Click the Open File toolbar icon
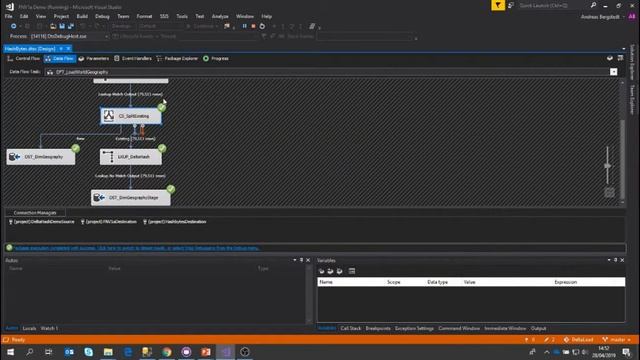Viewport: 640px width, 360px height. 53,26
